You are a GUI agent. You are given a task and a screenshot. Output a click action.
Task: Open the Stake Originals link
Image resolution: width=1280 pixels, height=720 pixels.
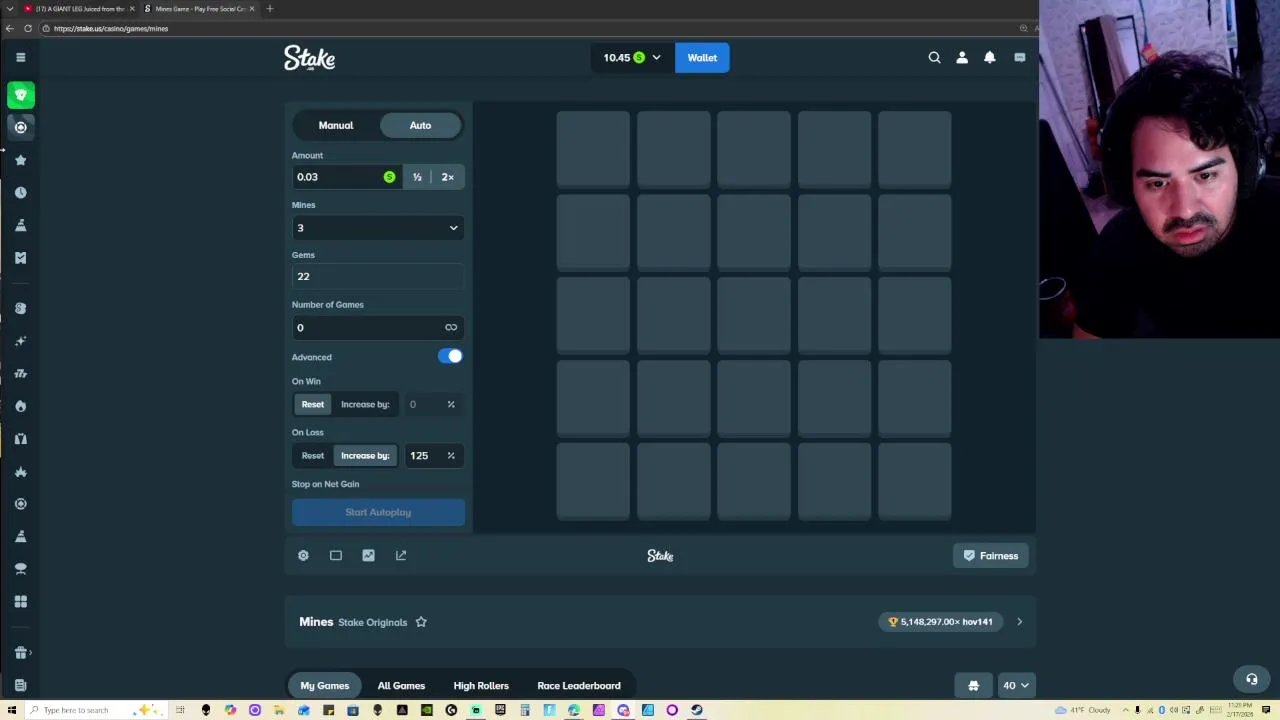[x=372, y=622]
